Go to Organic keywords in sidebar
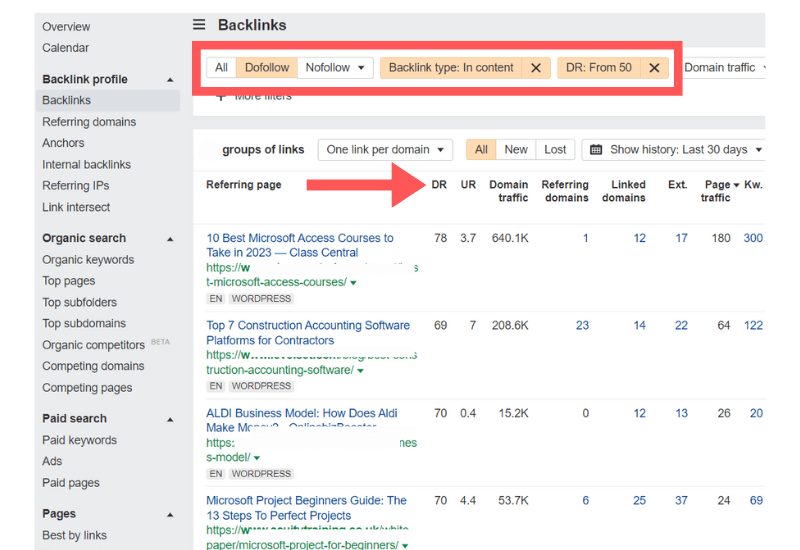Image resolution: width=800 pixels, height=550 pixels. click(88, 260)
